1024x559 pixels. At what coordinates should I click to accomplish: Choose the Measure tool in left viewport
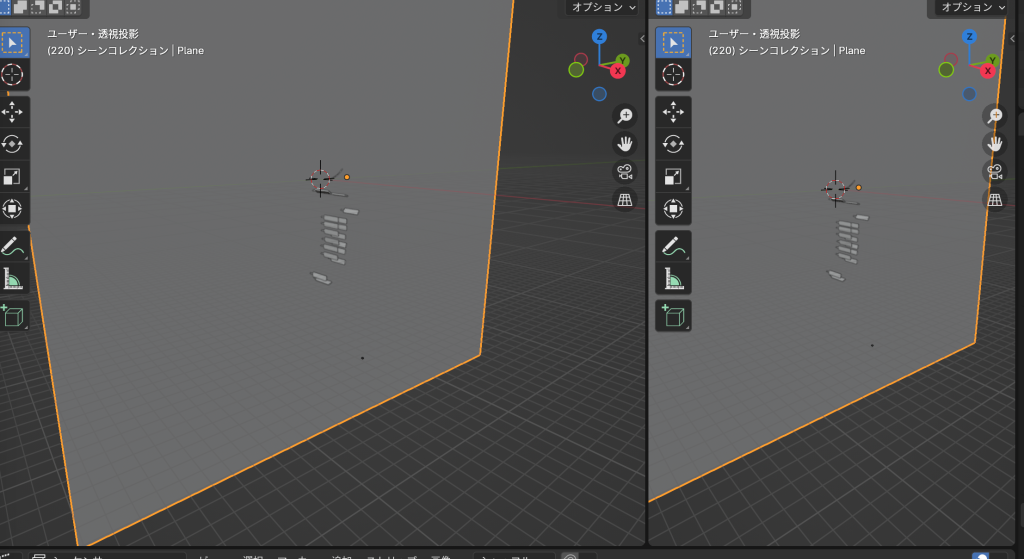click(x=12, y=280)
